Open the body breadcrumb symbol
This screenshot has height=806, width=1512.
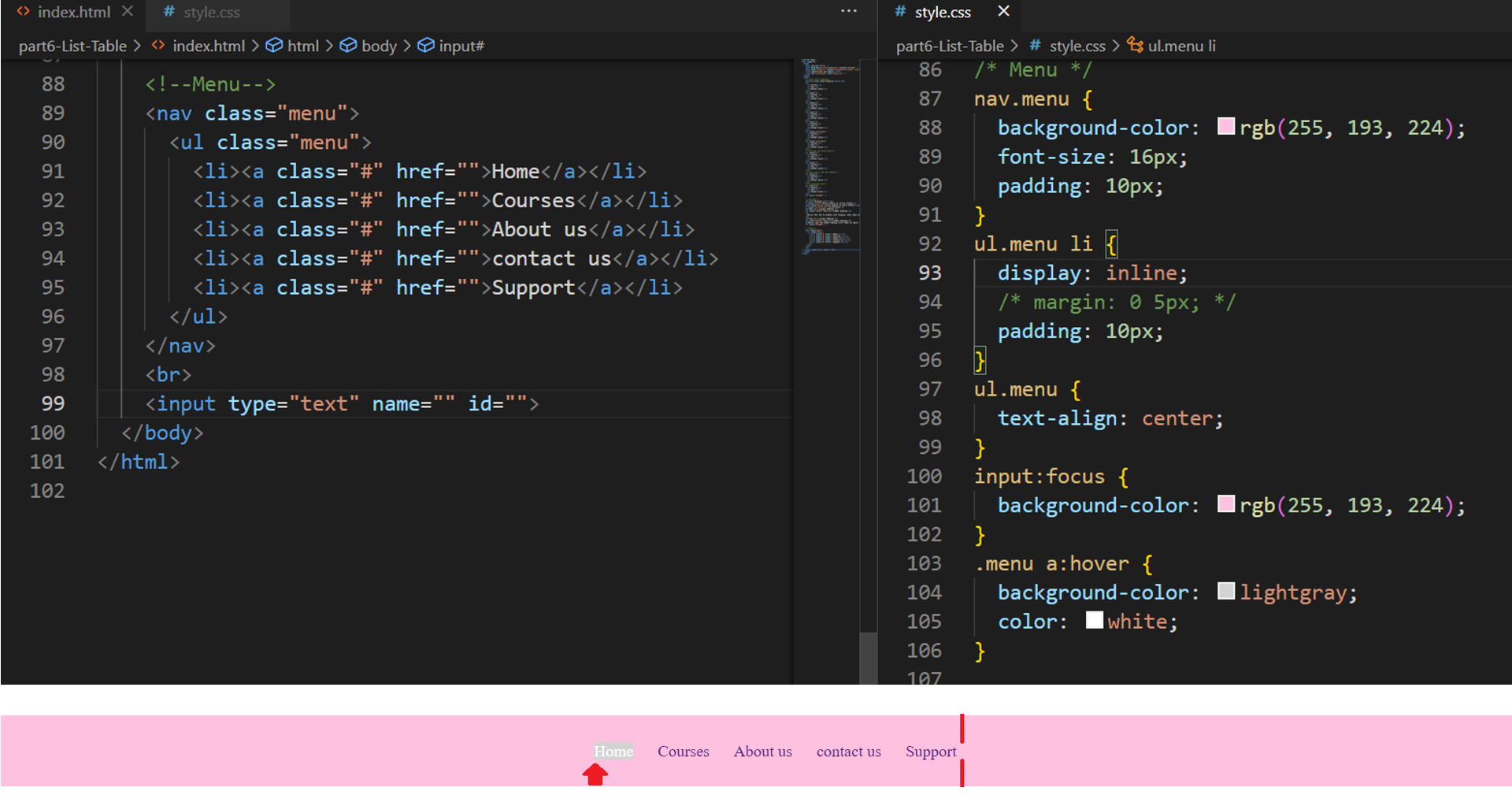(379, 46)
